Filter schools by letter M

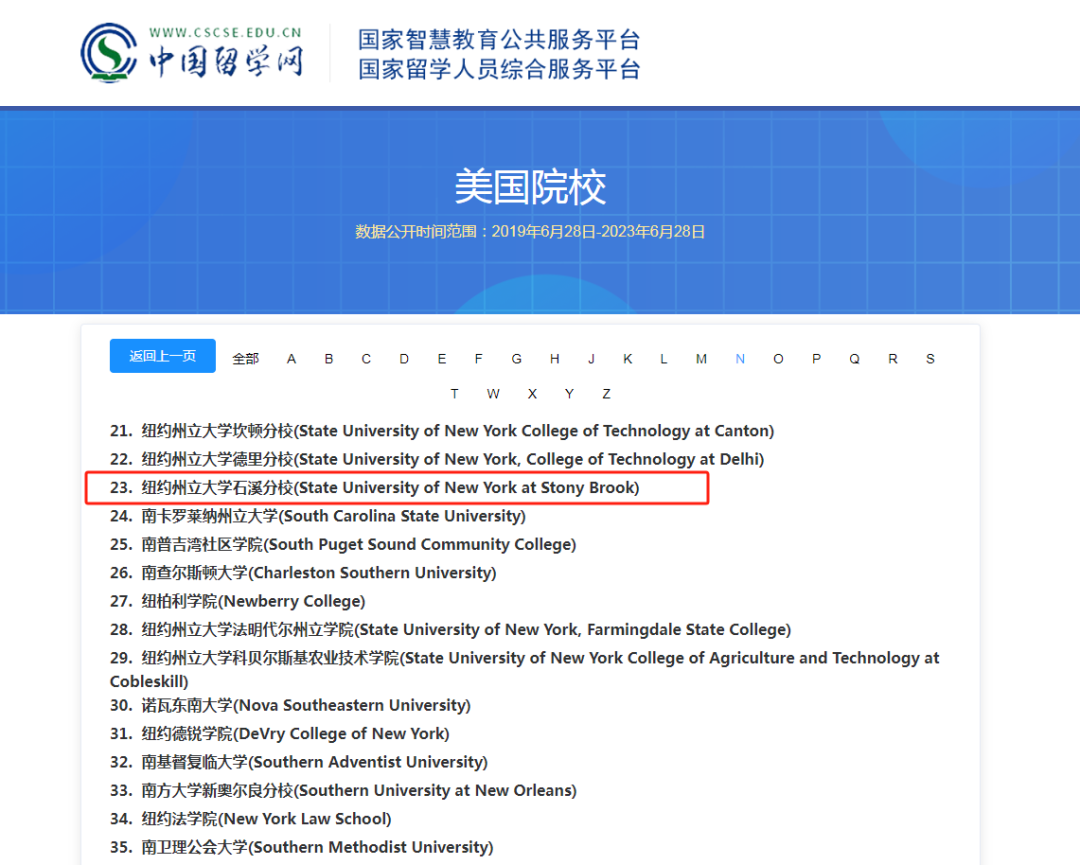click(701, 359)
